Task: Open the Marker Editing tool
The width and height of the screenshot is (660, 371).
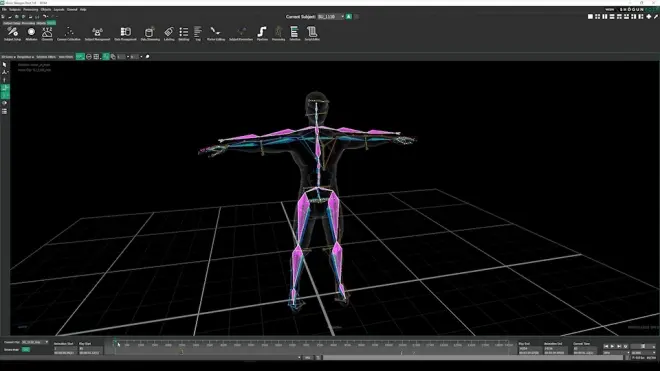Action: (x=216, y=34)
